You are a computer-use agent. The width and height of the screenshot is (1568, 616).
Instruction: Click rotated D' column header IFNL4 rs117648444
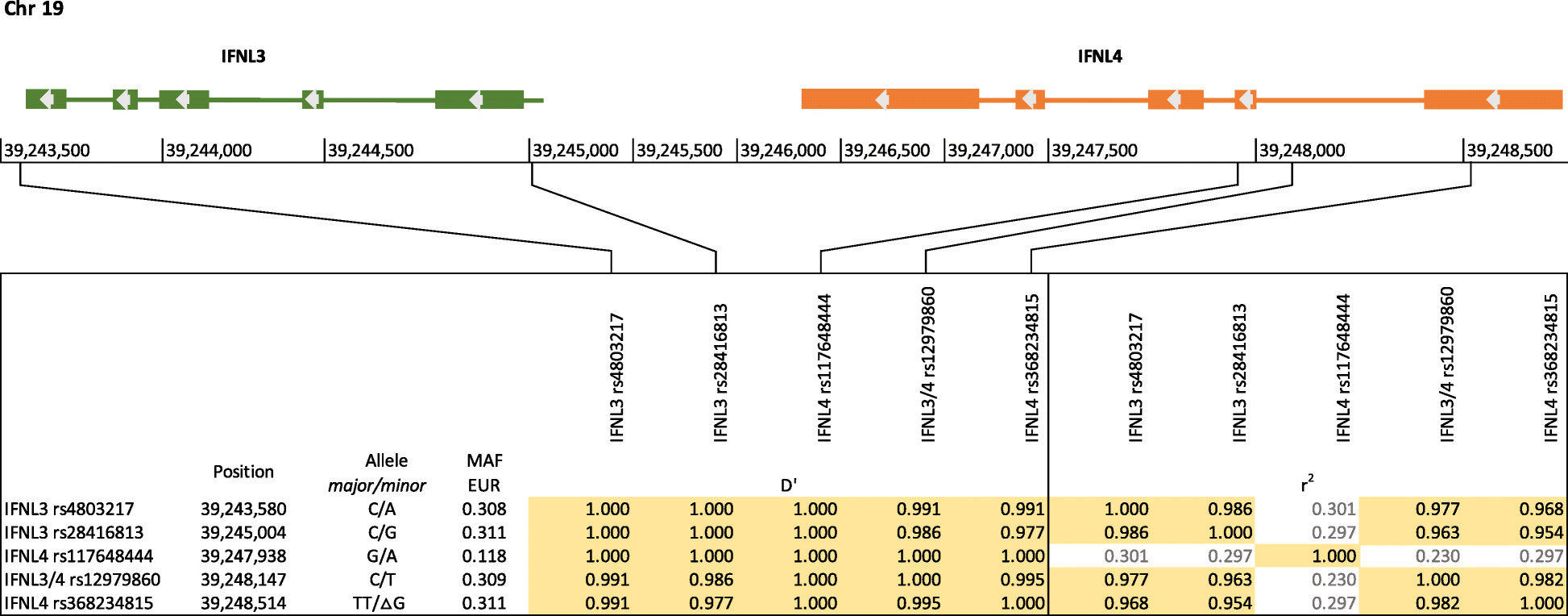pos(824,368)
